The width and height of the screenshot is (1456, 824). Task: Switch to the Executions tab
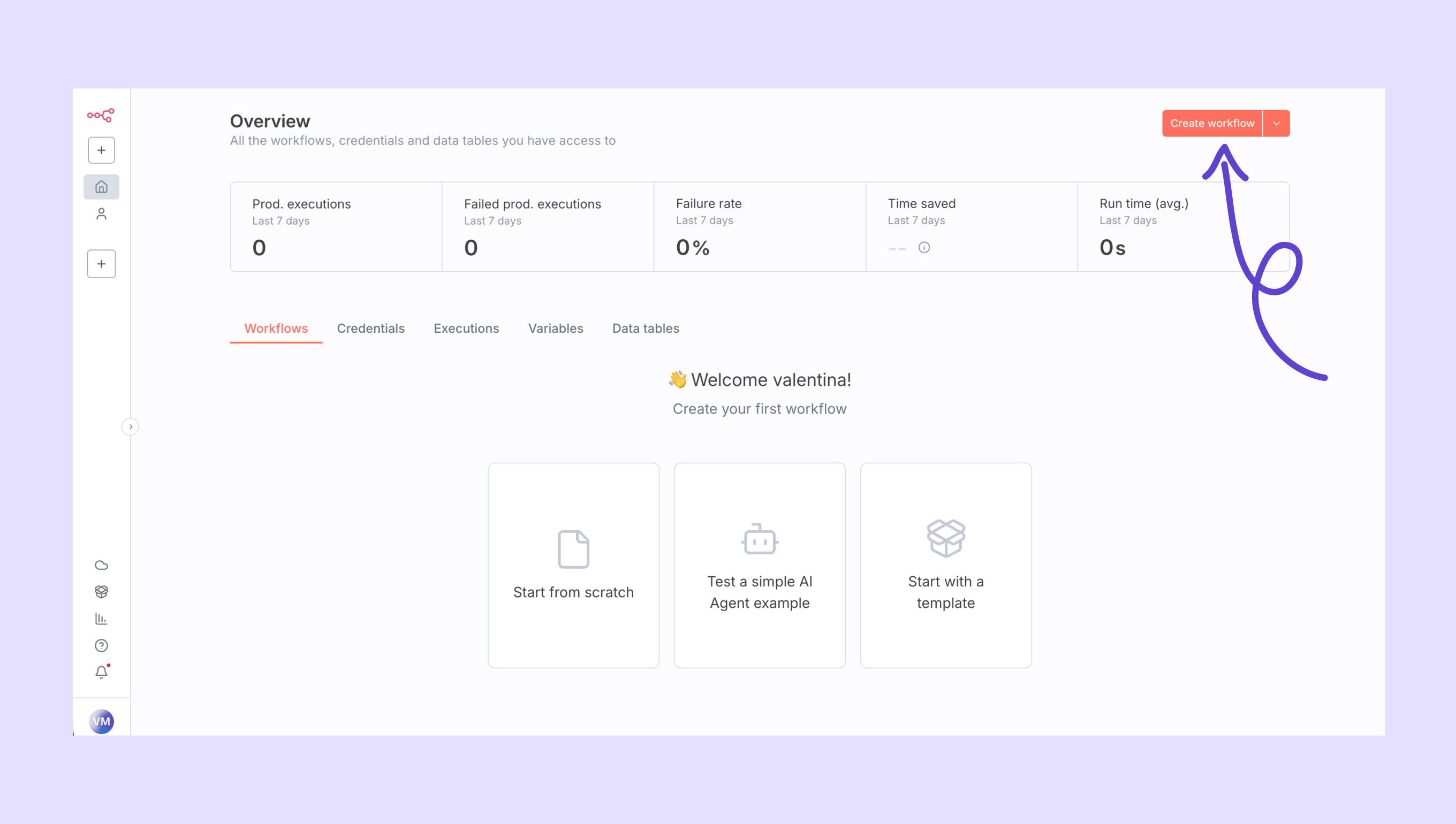[466, 328]
